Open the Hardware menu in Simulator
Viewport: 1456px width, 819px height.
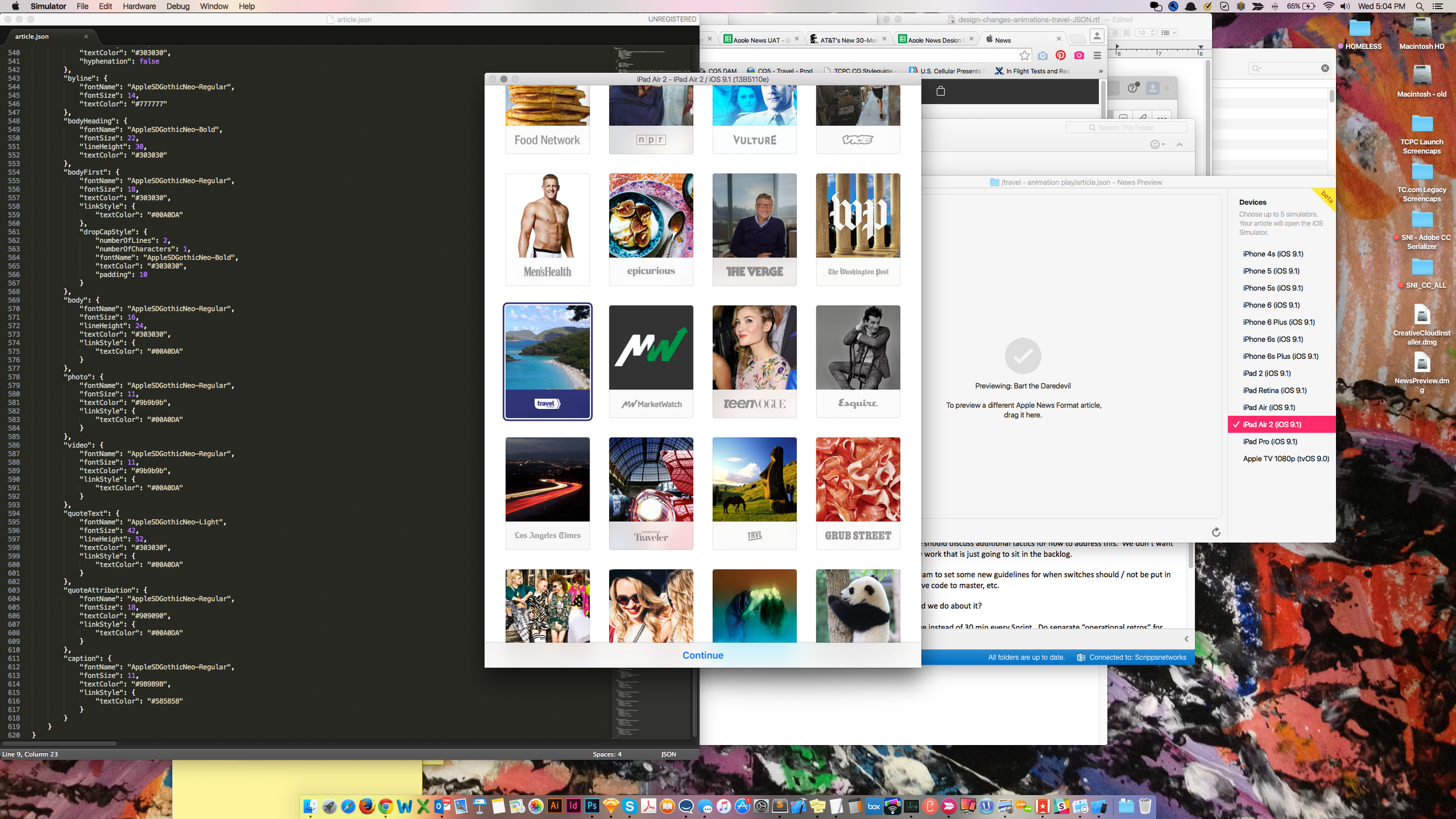[139, 6]
